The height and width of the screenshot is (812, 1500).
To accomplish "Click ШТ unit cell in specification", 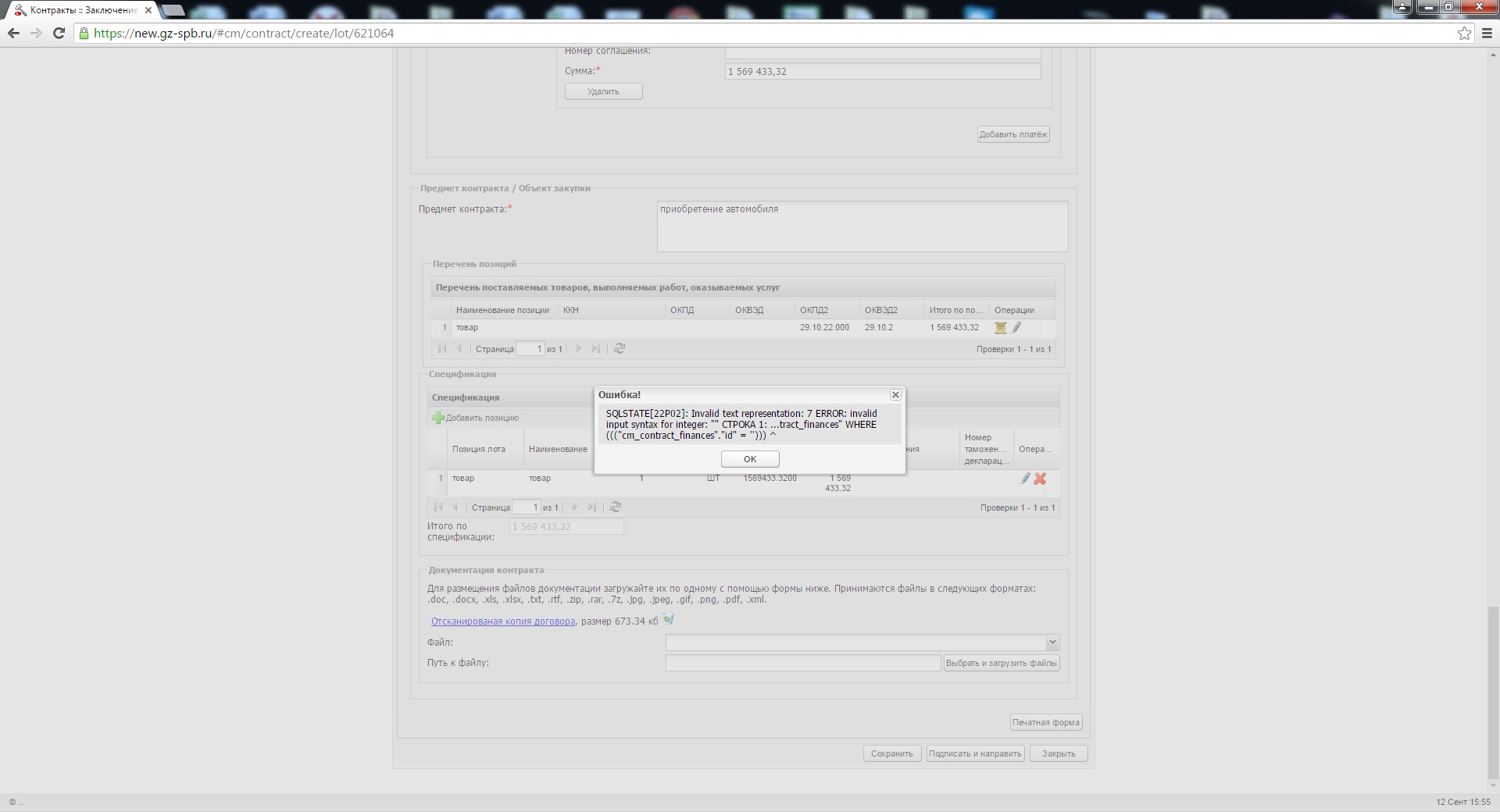I will point(713,479).
